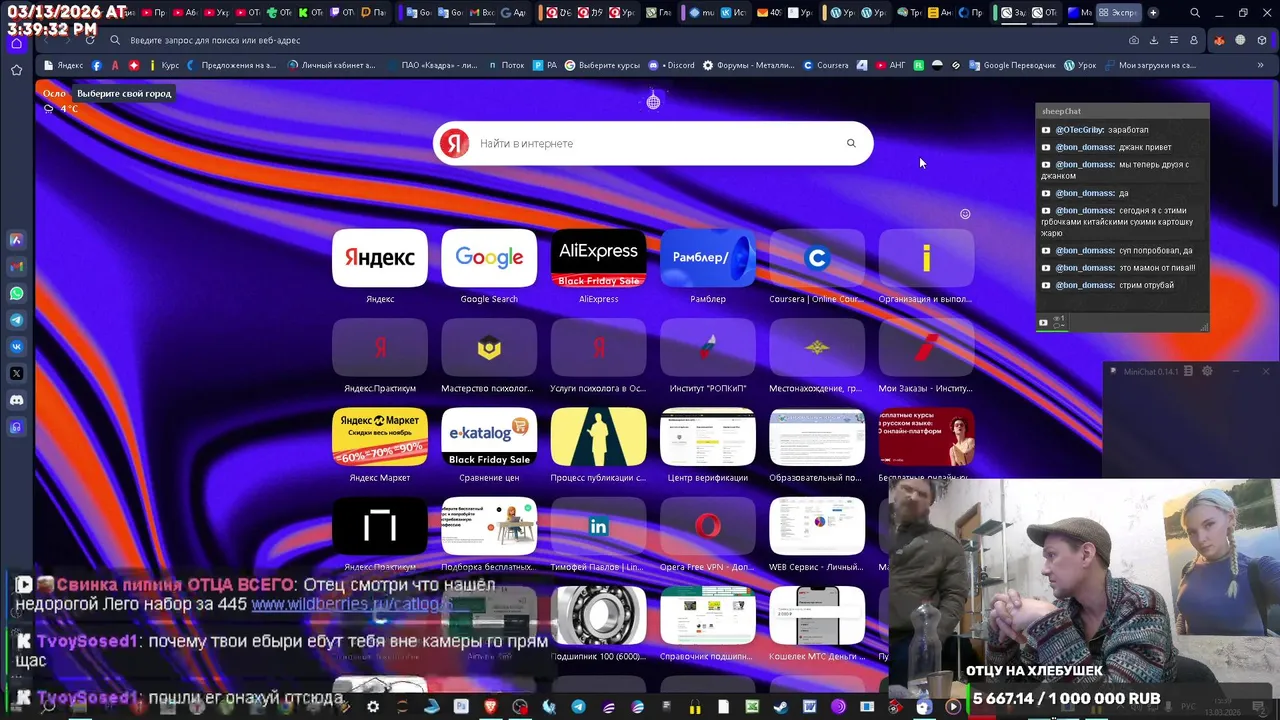Switch to the VK Ист tab
Viewport: 1280px width, 720px height.
click(732, 13)
